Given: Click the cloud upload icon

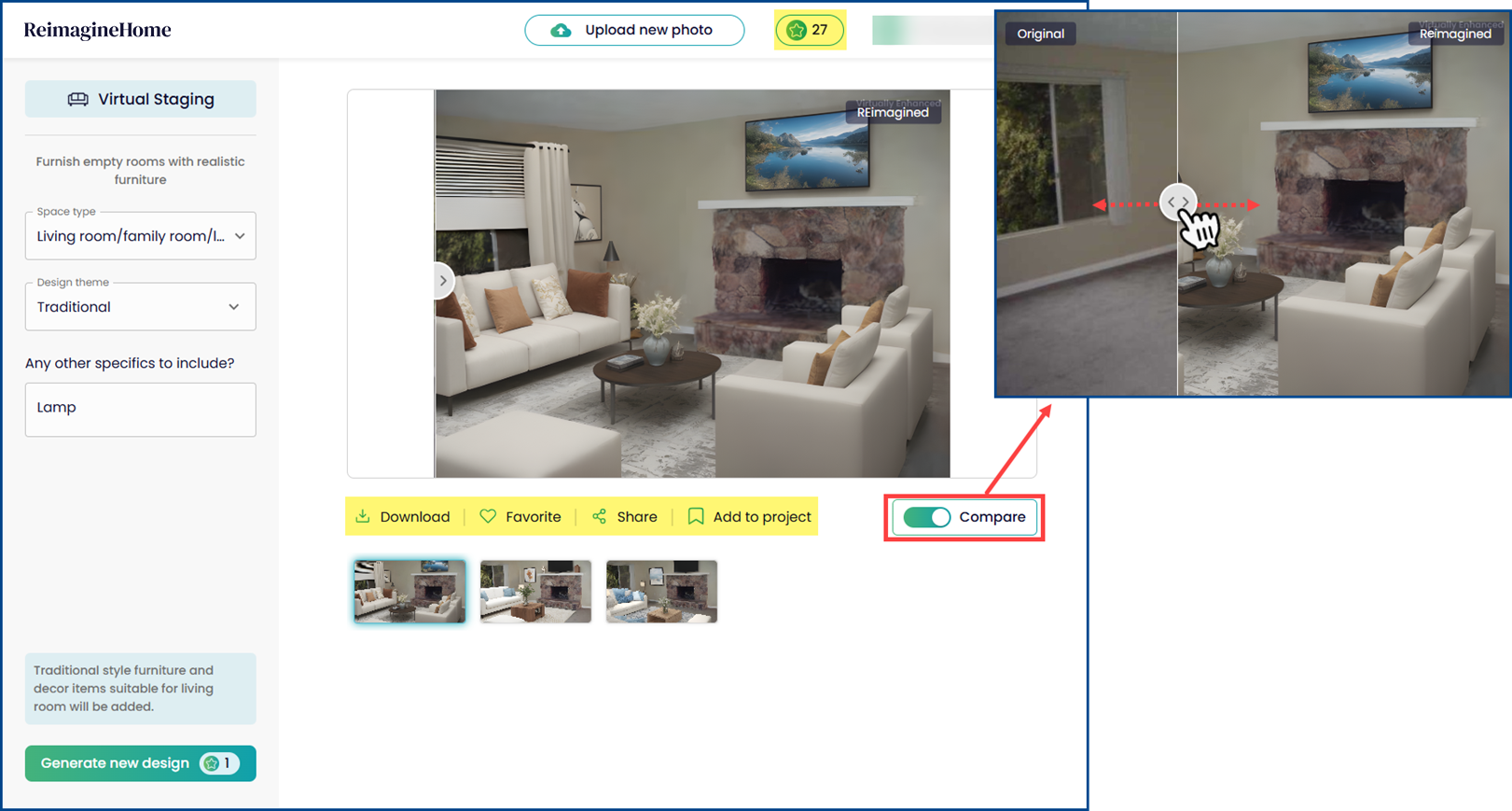Looking at the screenshot, I should click(x=561, y=30).
